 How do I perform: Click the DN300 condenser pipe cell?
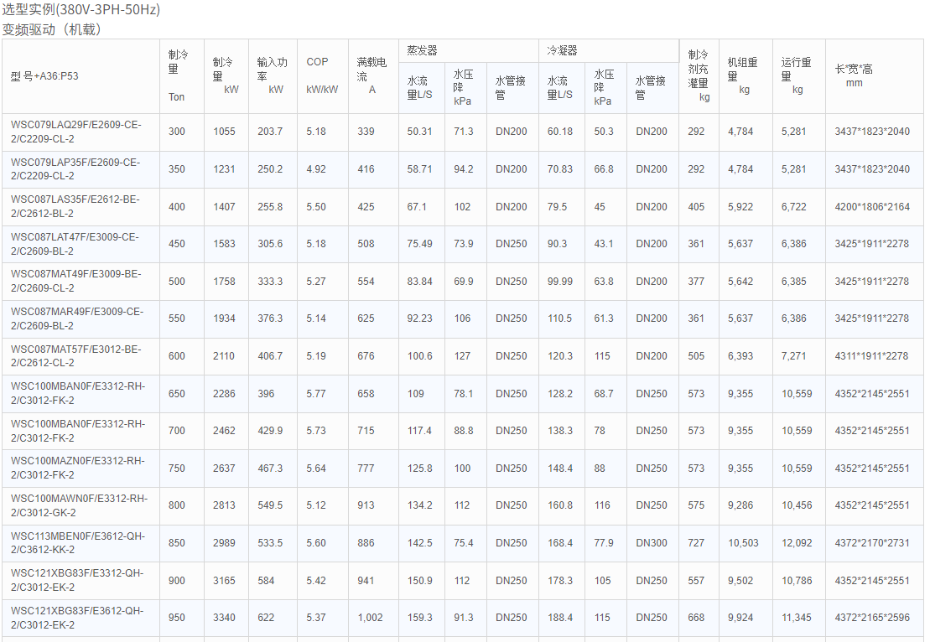651,543
